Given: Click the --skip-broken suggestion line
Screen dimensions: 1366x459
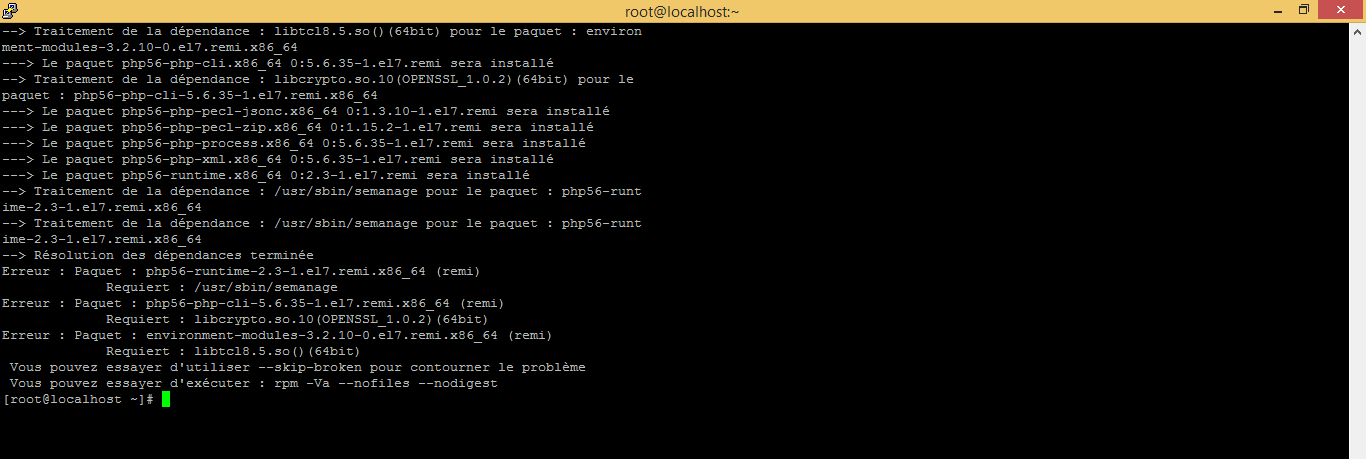Looking at the screenshot, I should pyautogui.click(x=296, y=367).
